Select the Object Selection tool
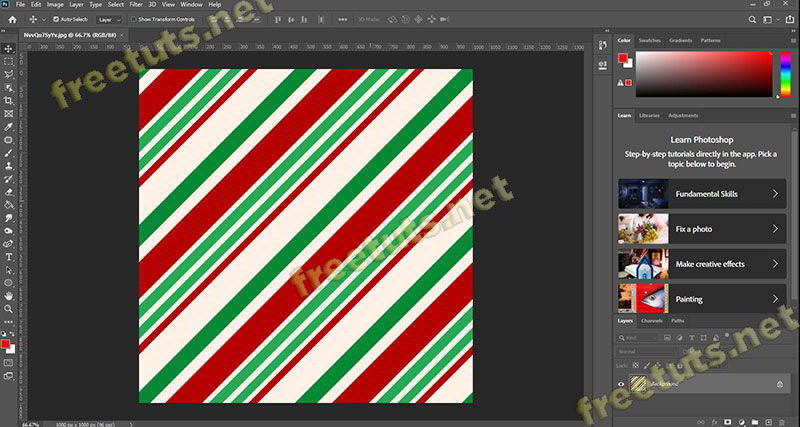This screenshot has width=800, height=427. (x=9, y=88)
